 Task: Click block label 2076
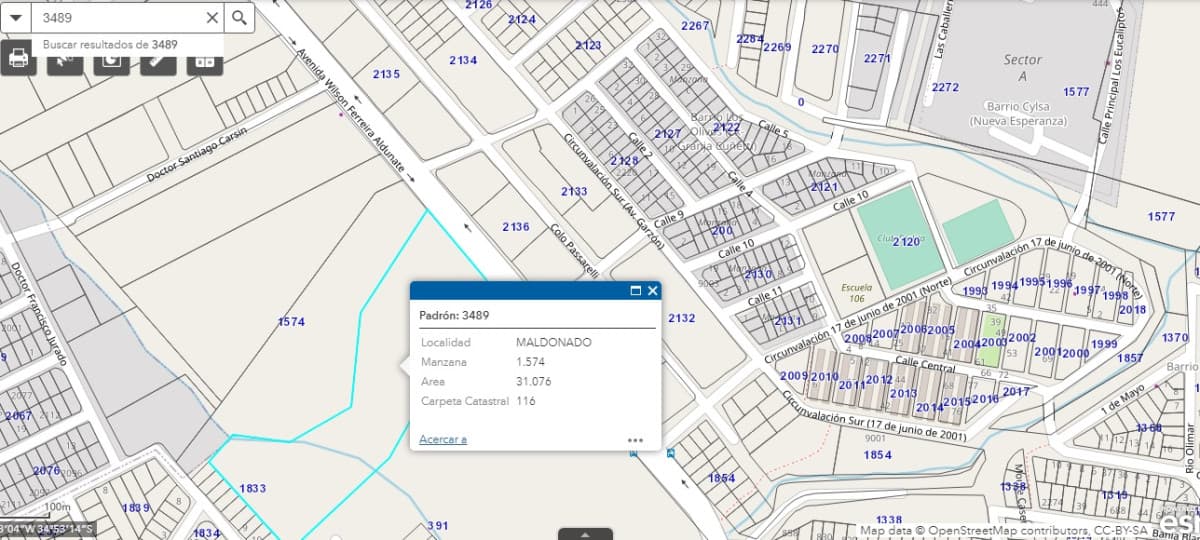point(47,471)
